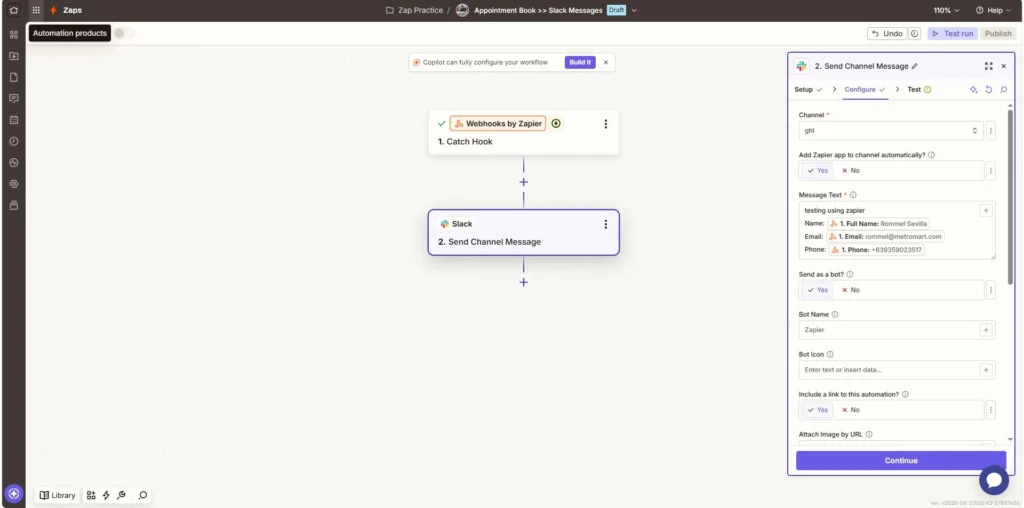
Task: Switch to the Configure tab
Action: [x=865, y=89]
